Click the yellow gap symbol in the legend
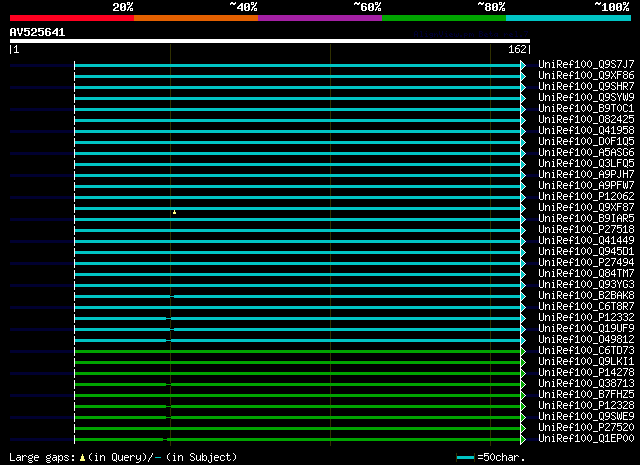The image size is (640, 465). click(82, 457)
